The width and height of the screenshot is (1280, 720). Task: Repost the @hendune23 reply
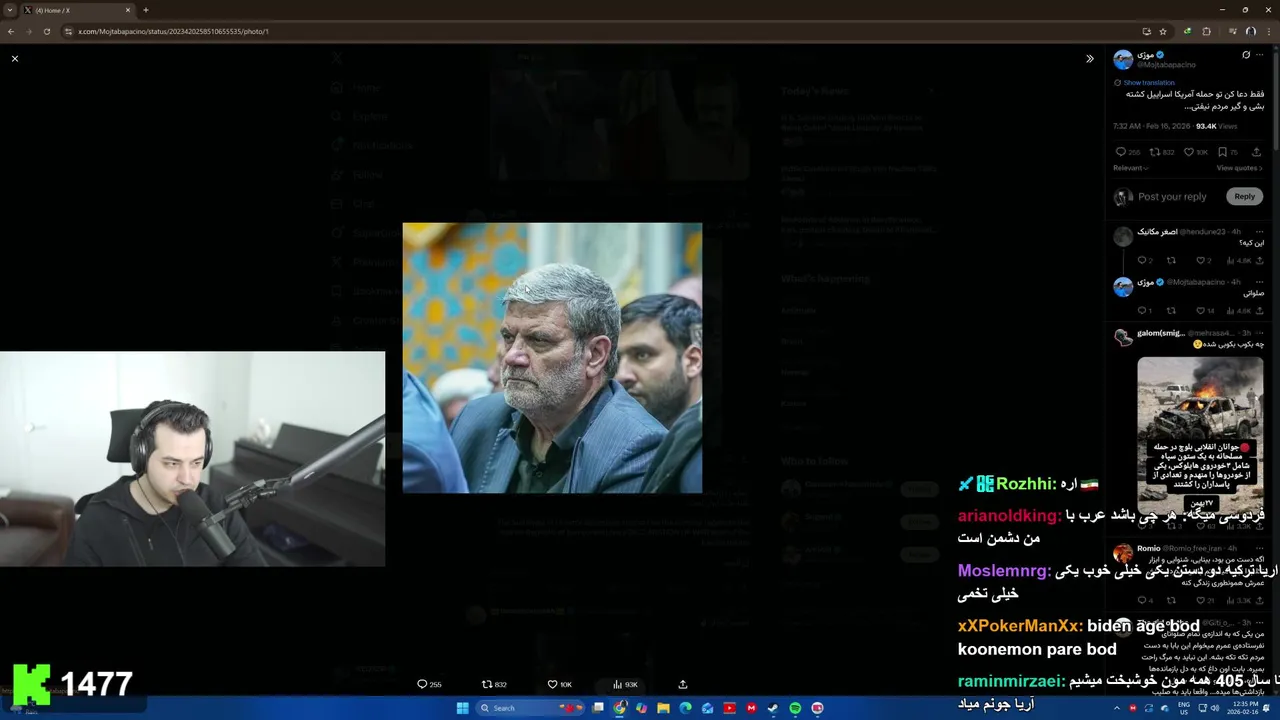tap(1171, 261)
